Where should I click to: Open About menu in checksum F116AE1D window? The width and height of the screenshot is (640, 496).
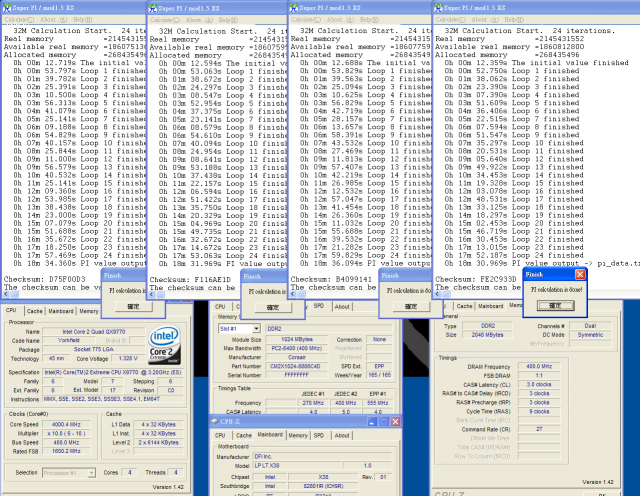coord(199,20)
